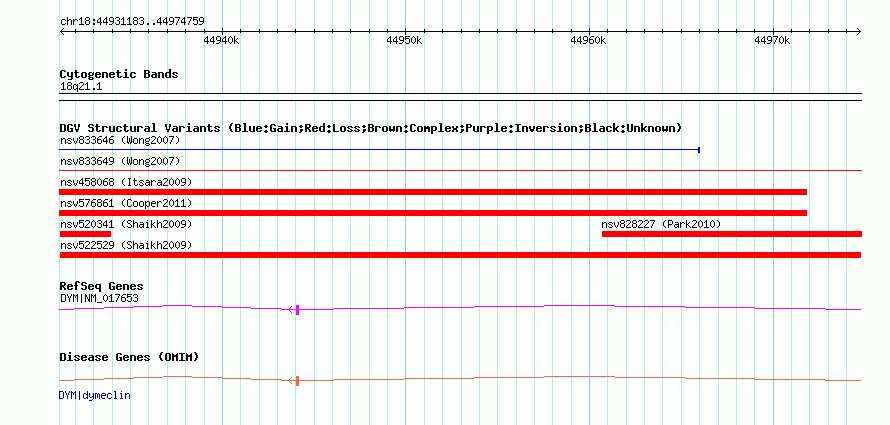Click the red bar of nsv828227
Screen dimensions: 890x425
pyautogui.click(x=732, y=234)
